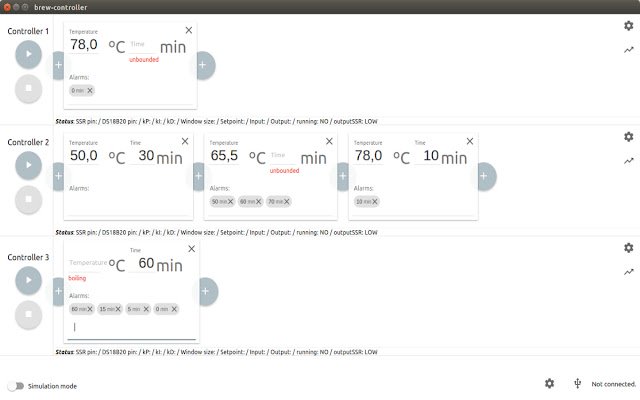Delete Controller 2's 60 min alarm chip
Viewport: 640px width, 400px height.
coord(258,202)
